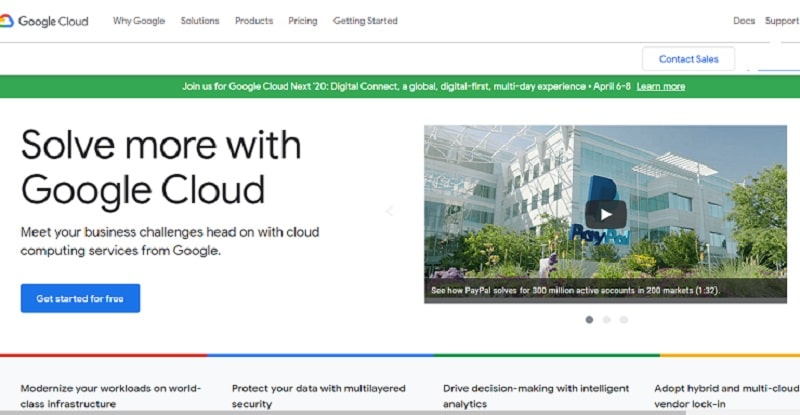800x415 pixels.
Task: Click the Google Cloud Next '20 banner text
Action: 406,86
